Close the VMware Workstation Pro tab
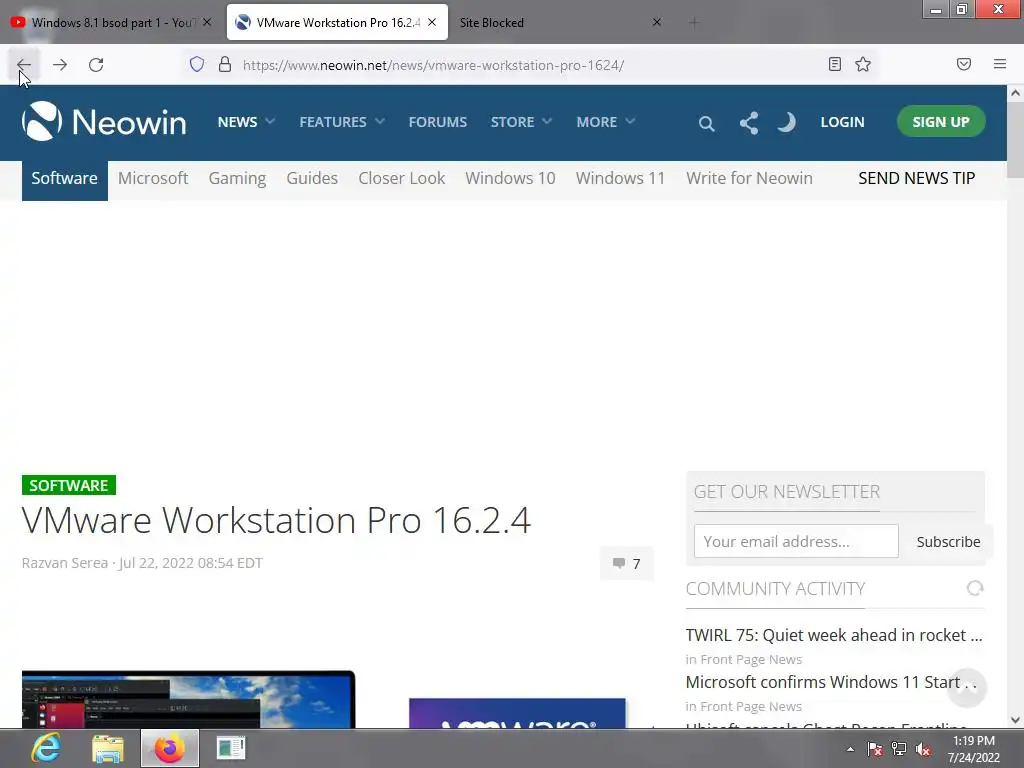The image size is (1024, 768). click(432, 22)
